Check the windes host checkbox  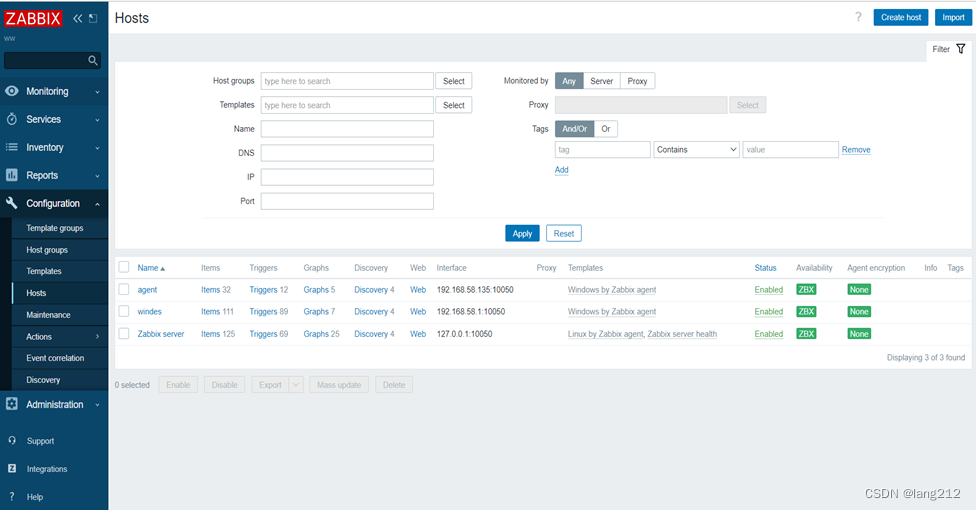pos(124,311)
